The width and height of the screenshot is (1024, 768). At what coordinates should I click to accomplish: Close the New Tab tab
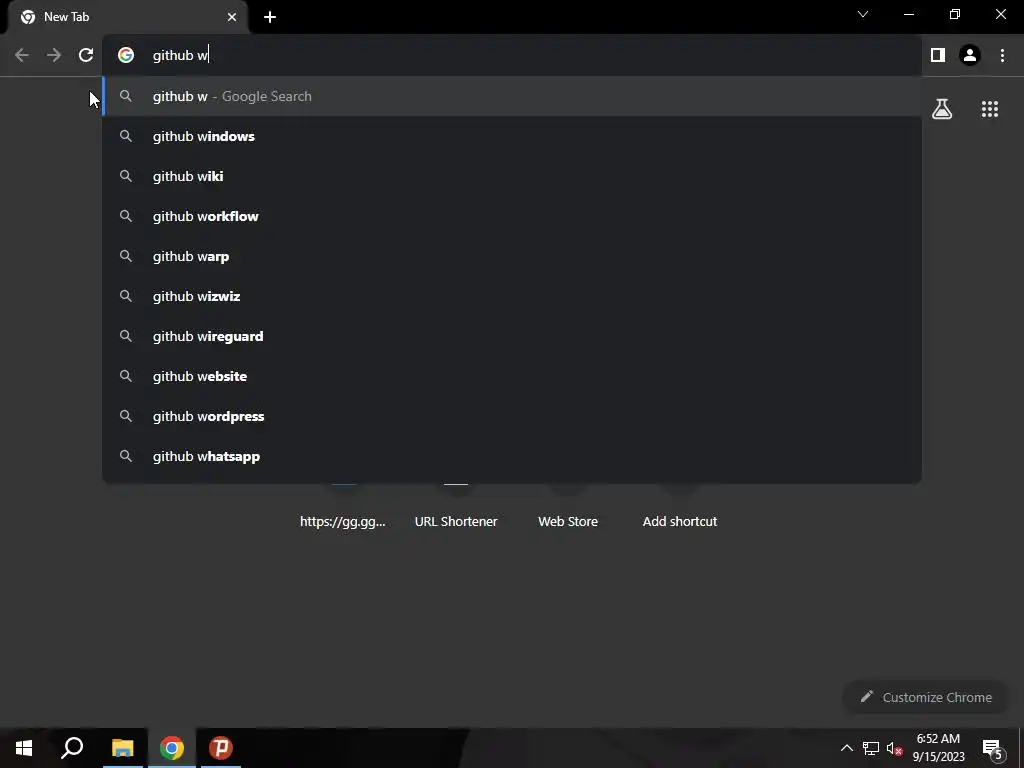click(x=232, y=17)
